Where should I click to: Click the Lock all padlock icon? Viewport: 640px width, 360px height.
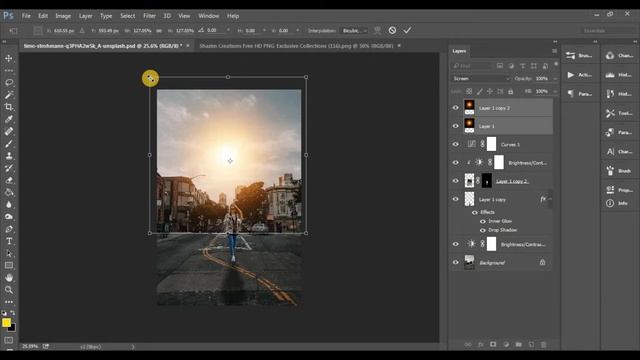511,91
